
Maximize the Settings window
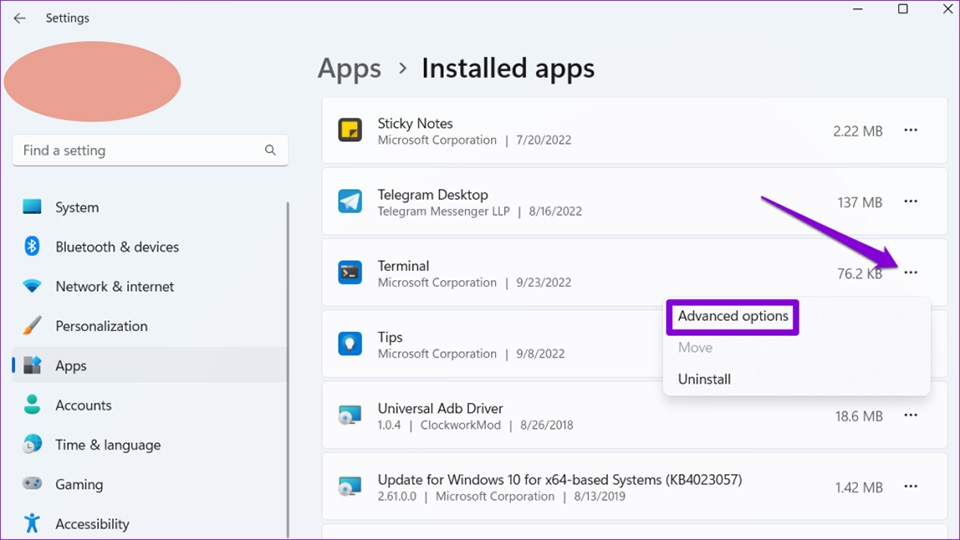point(902,9)
